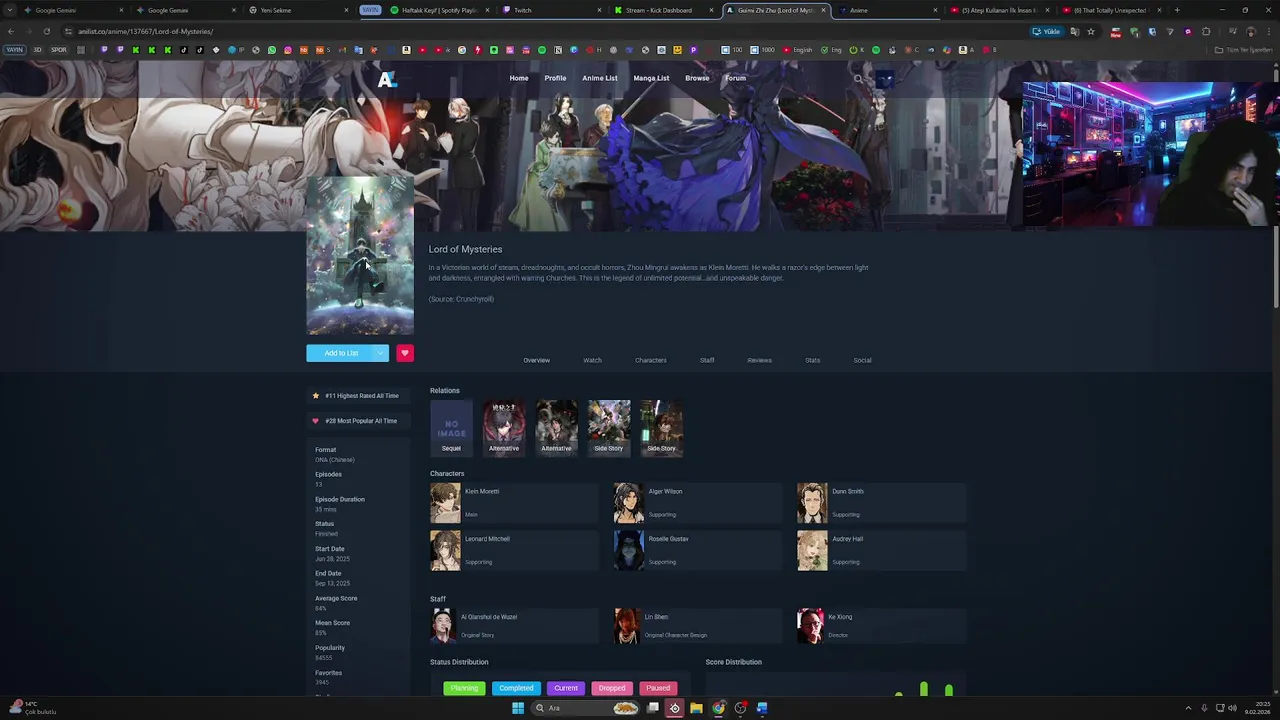Click the weather widget in the taskbar

click(33, 708)
